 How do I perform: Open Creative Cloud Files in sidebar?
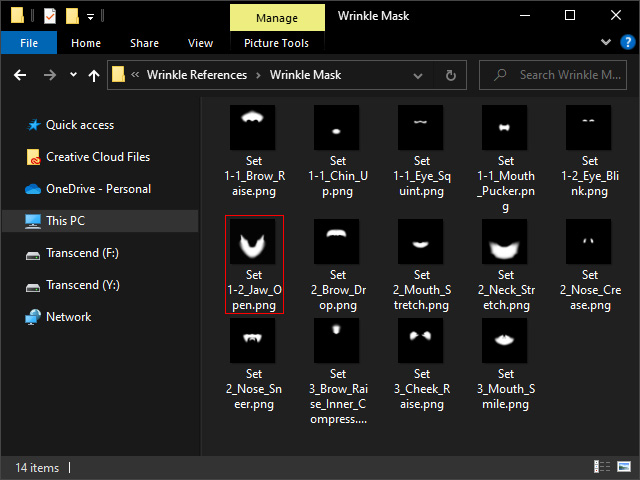click(x=98, y=157)
